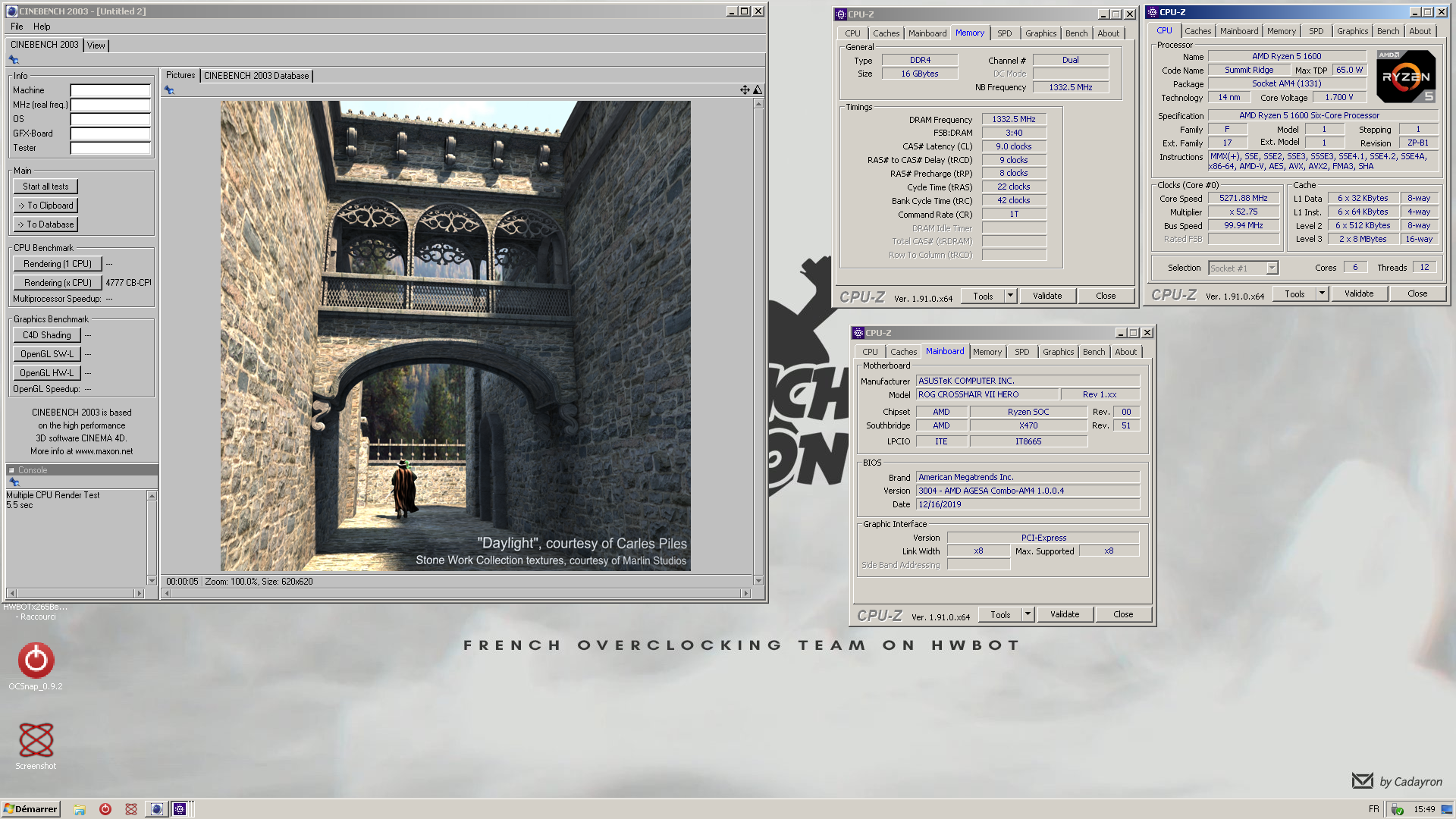Switch to CPU-Z taskbar button
Viewport: 1456px width, 819px height.
pyautogui.click(x=180, y=809)
